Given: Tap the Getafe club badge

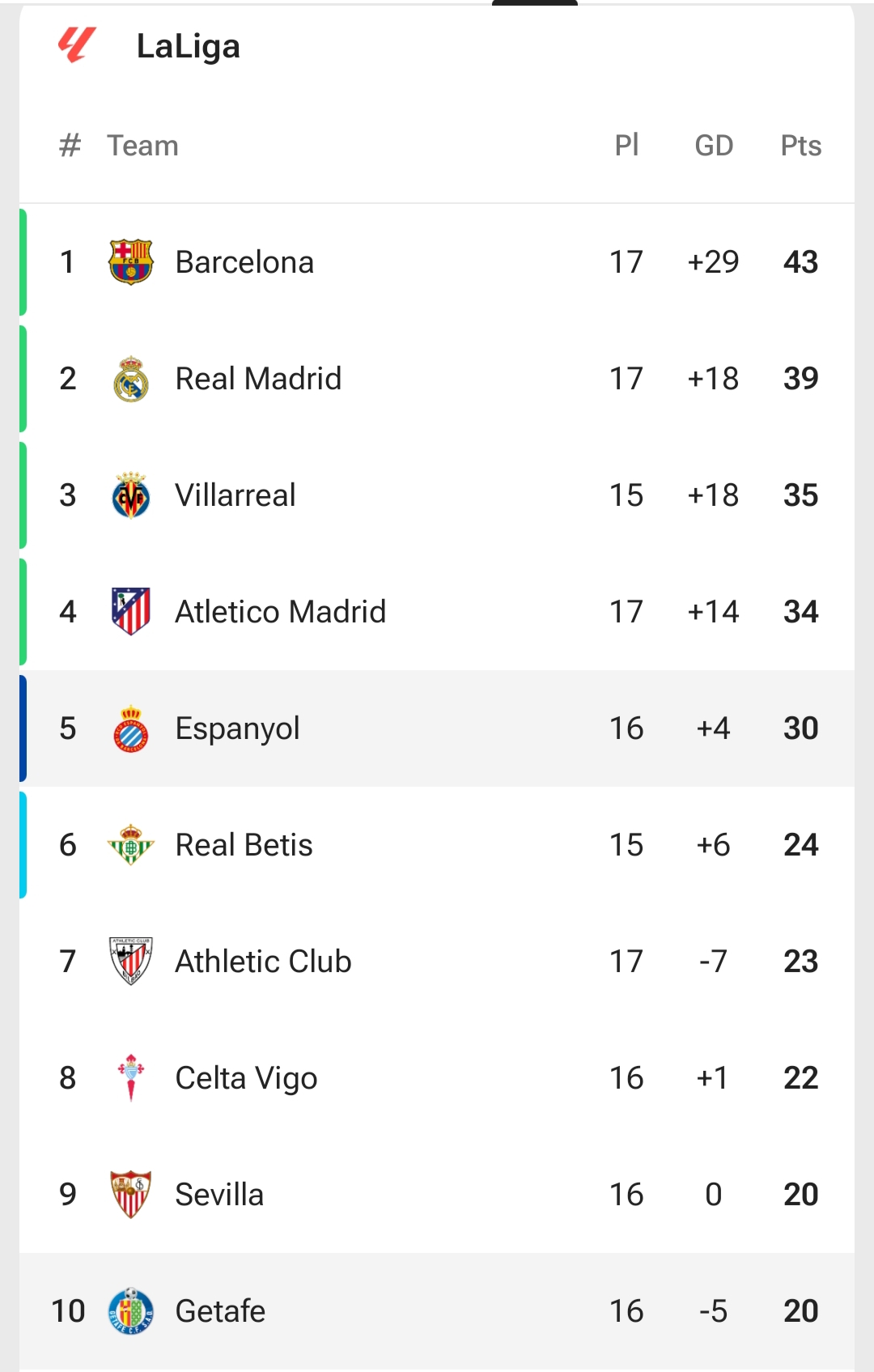Looking at the screenshot, I should point(130,1310).
